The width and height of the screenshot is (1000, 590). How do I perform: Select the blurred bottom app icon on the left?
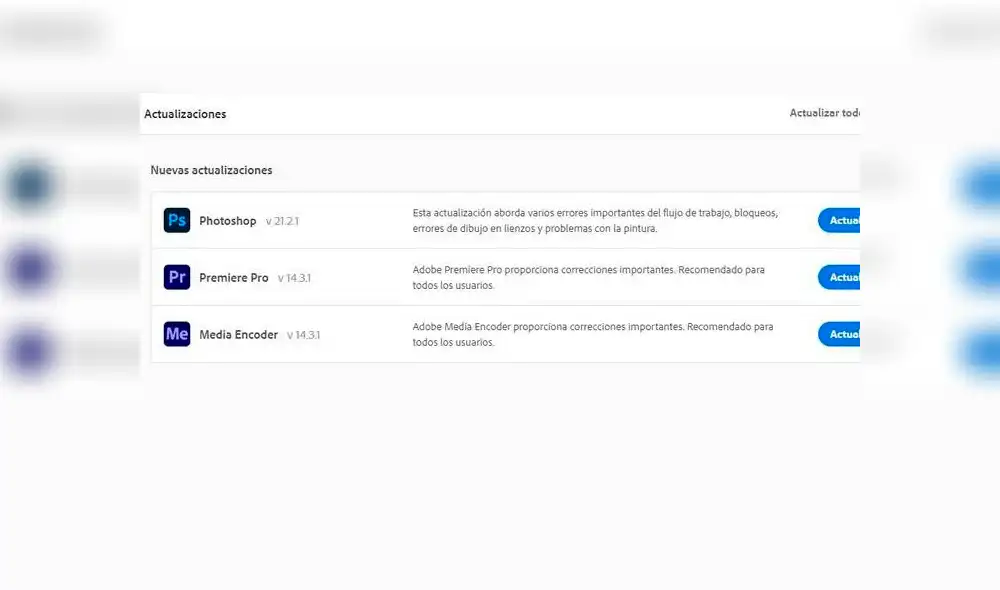click(x=30, y=352)
